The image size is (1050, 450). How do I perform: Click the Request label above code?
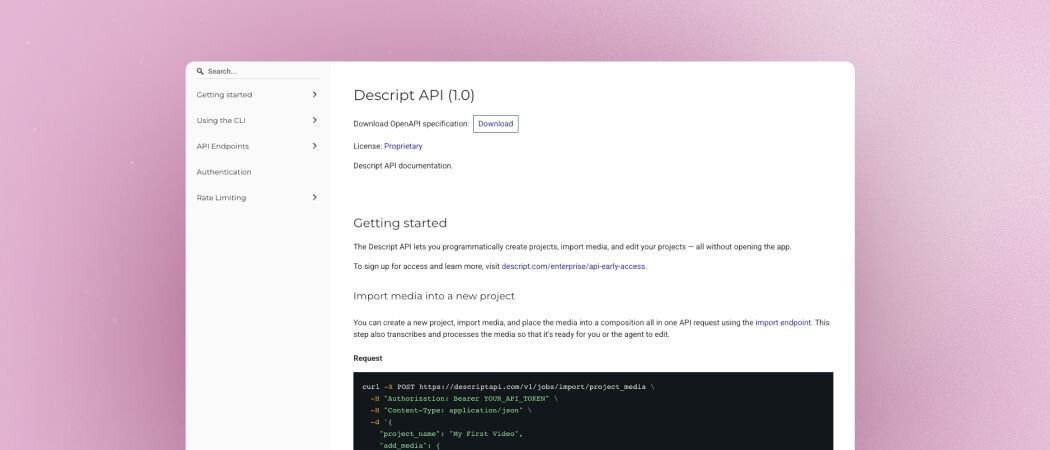(x=368, y=358)
